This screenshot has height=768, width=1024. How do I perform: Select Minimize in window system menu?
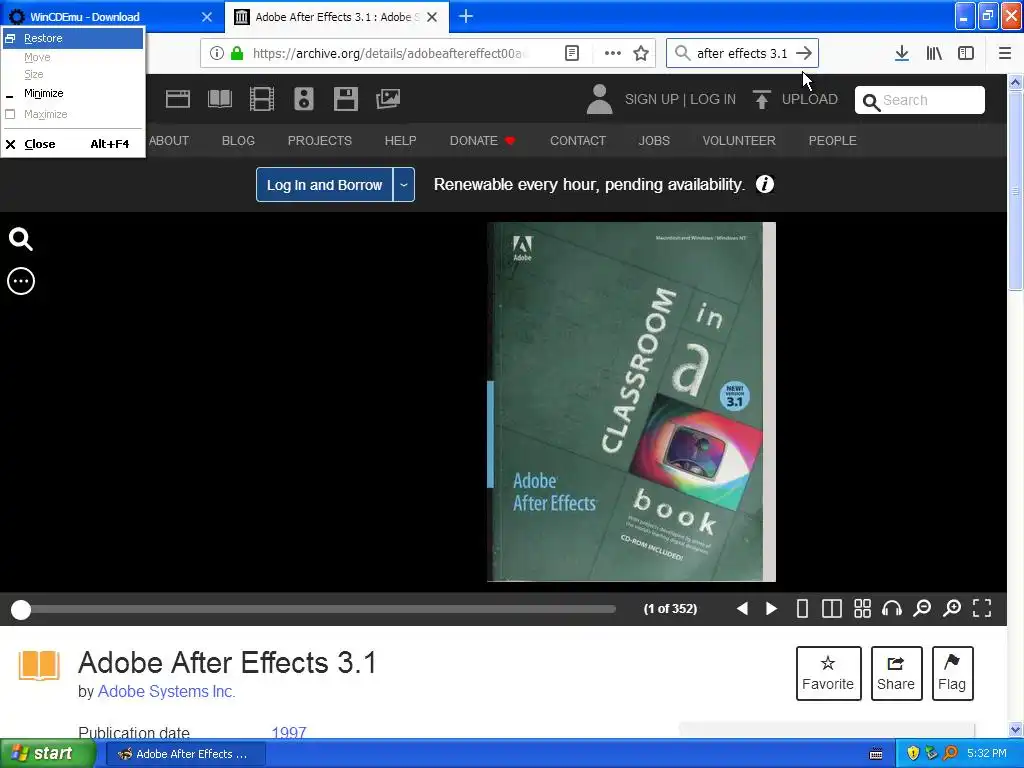(x=72, y=93)
